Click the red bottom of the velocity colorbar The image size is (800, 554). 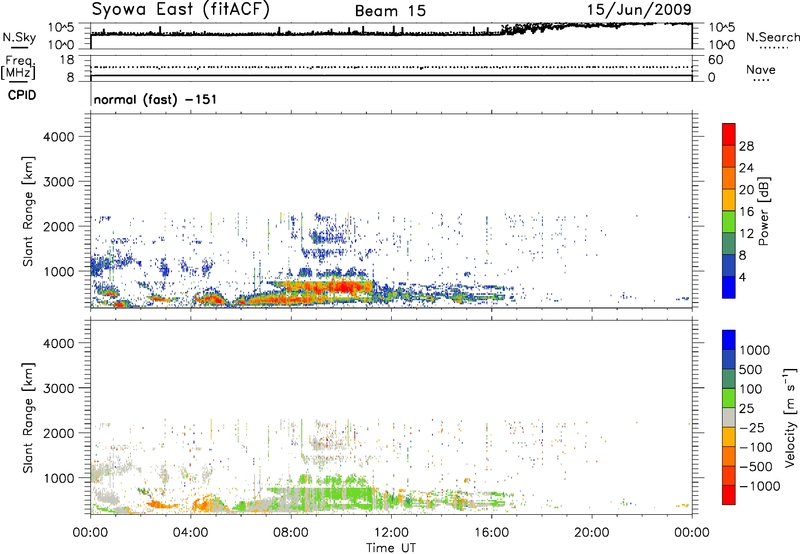[x=729, y=495]
